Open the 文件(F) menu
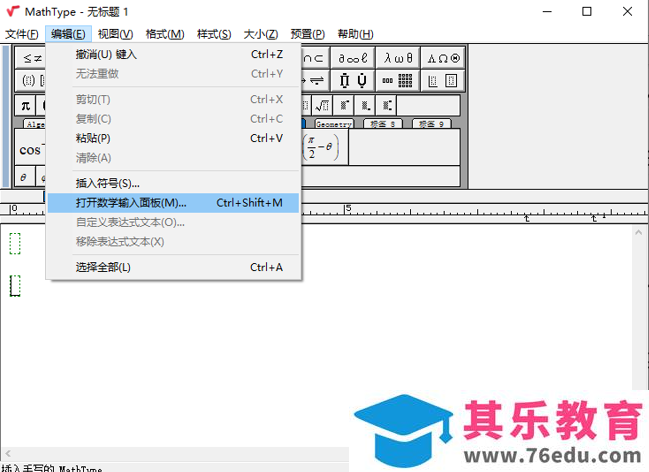This screenshot has width=649, height=472. tap(22, 34)
